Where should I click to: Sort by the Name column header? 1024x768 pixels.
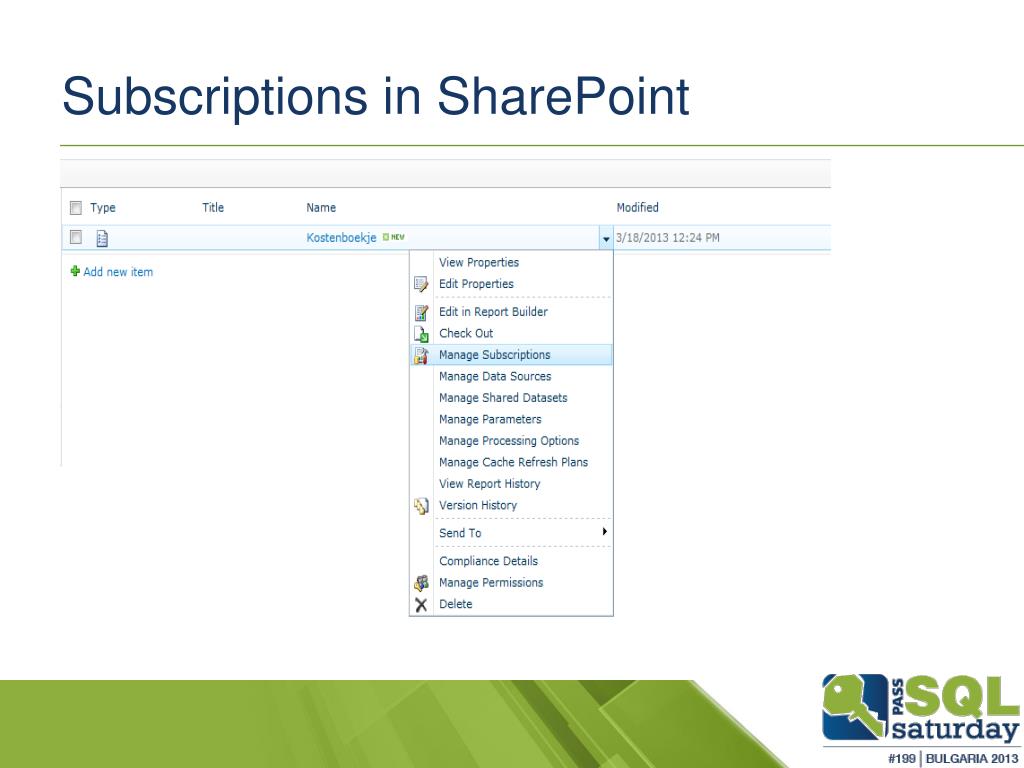tap(321, 208)
